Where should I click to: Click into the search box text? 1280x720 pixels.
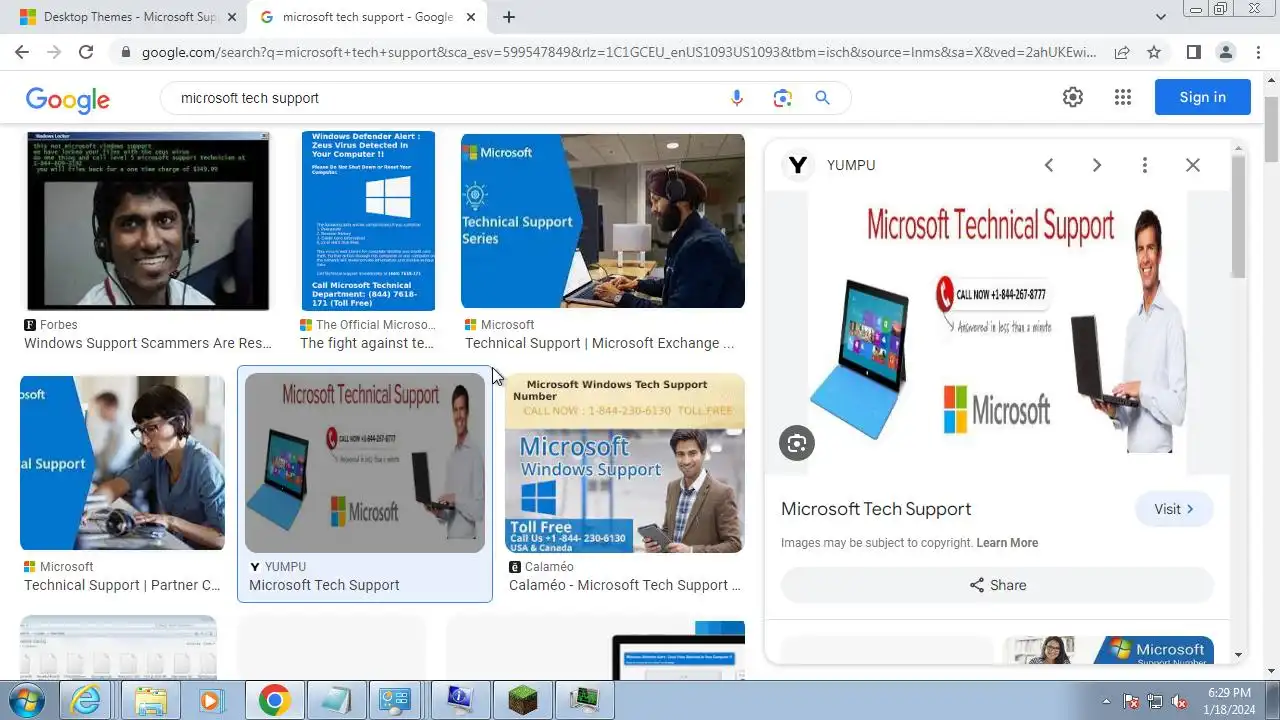(x=250, y=98)
